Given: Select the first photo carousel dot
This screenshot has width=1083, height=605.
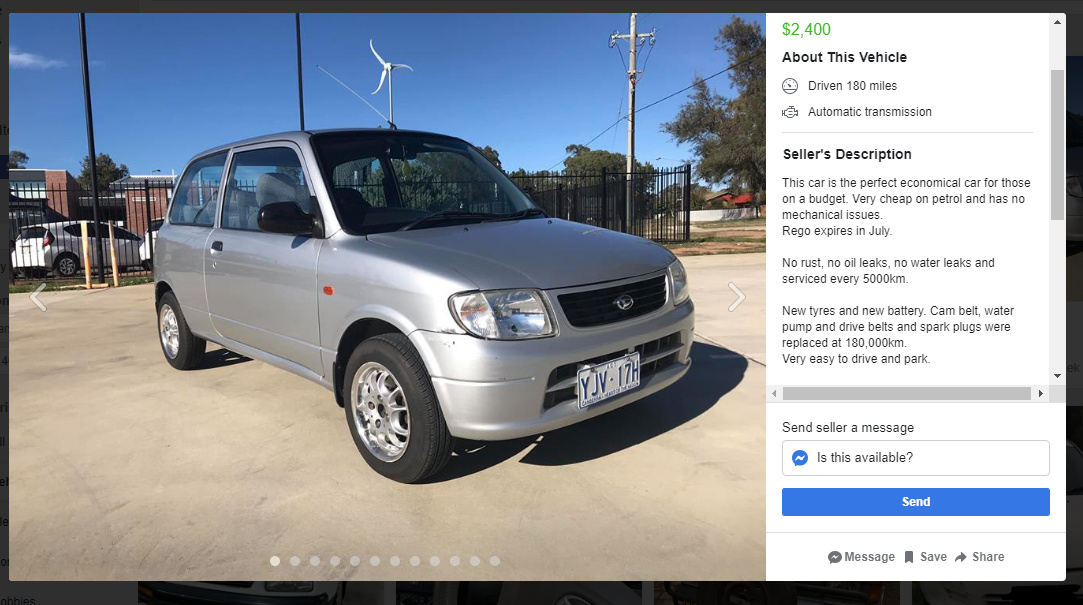Looking at the screenshot, I should (275, 561).
